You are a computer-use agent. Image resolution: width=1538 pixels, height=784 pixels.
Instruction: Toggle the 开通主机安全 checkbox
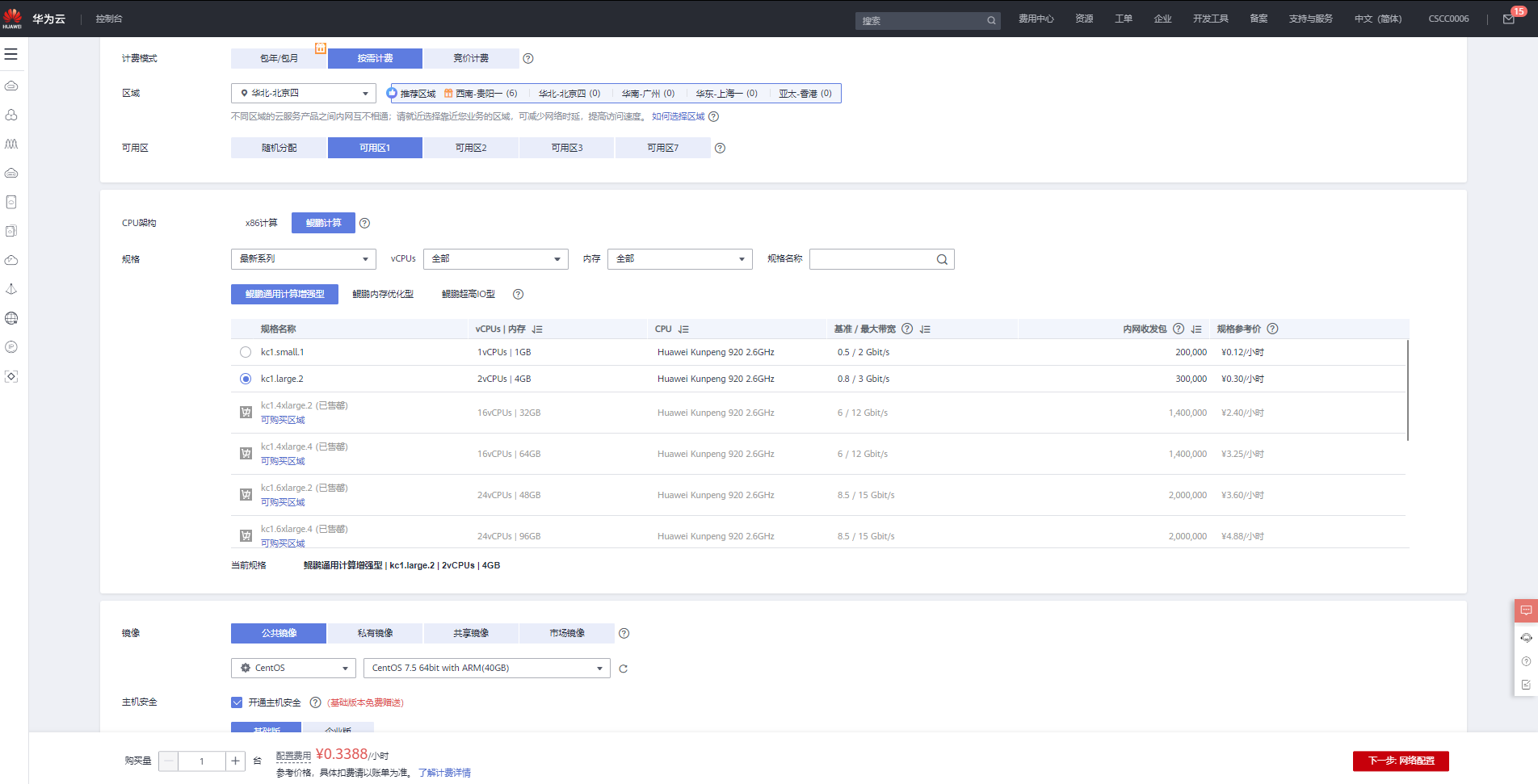[x=237, y=702]
